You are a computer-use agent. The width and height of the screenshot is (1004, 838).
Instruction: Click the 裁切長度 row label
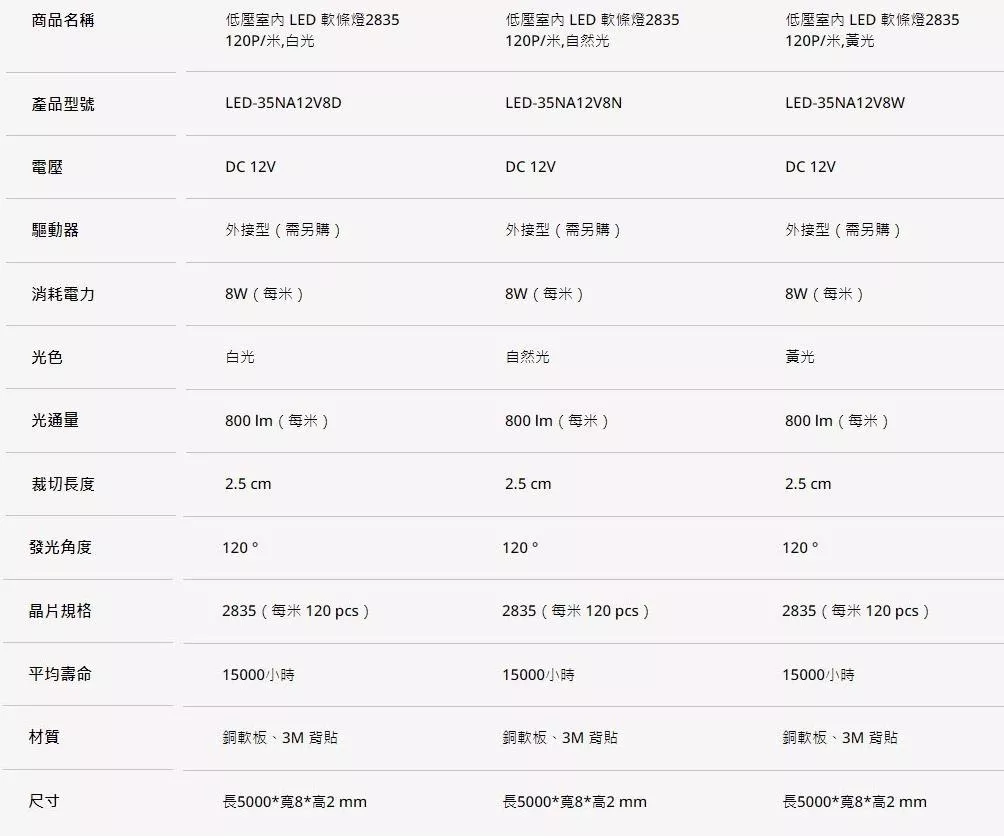pyautogui.click(x=62, y=484)
